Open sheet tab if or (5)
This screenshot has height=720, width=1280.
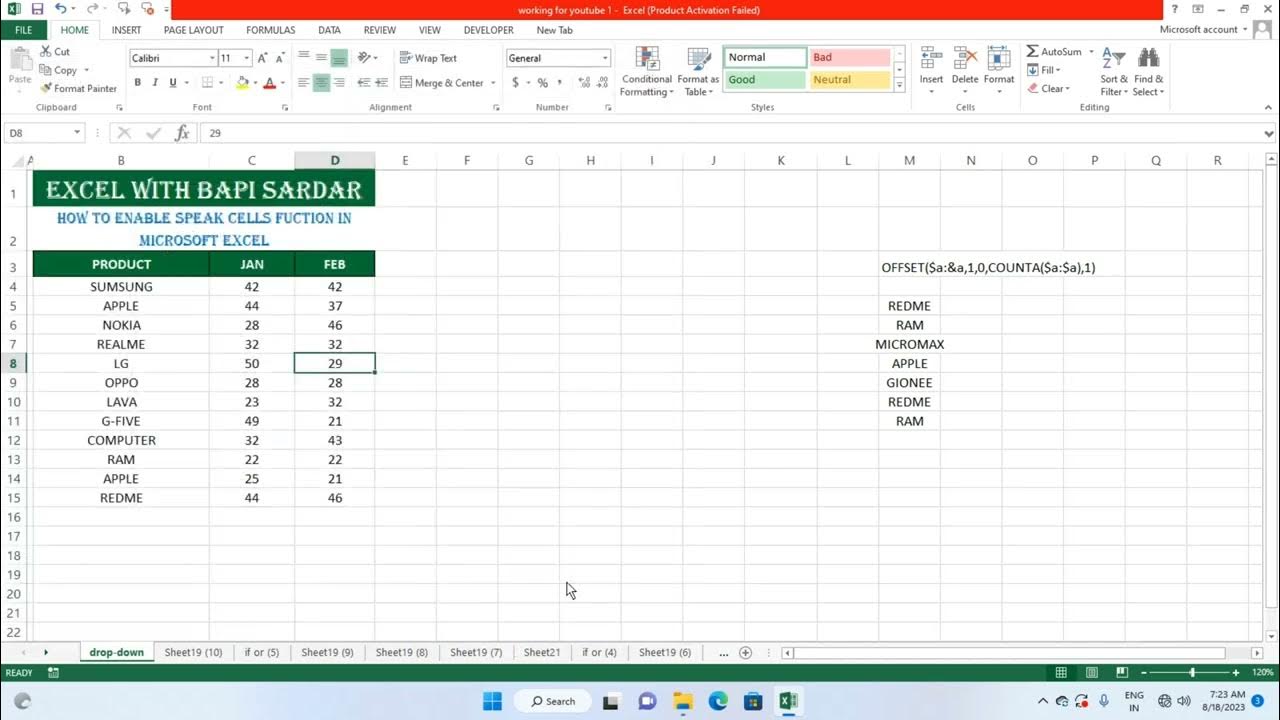[x=262, y=652]
